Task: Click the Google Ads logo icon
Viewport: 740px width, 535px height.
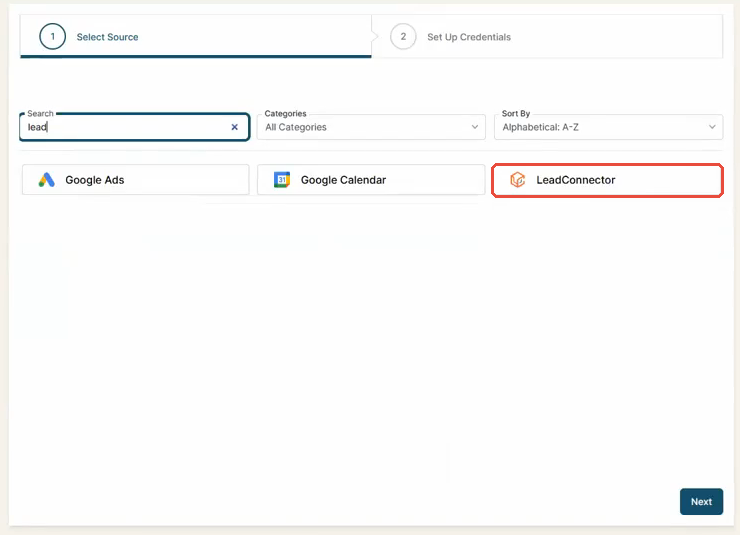Action: 47,180
